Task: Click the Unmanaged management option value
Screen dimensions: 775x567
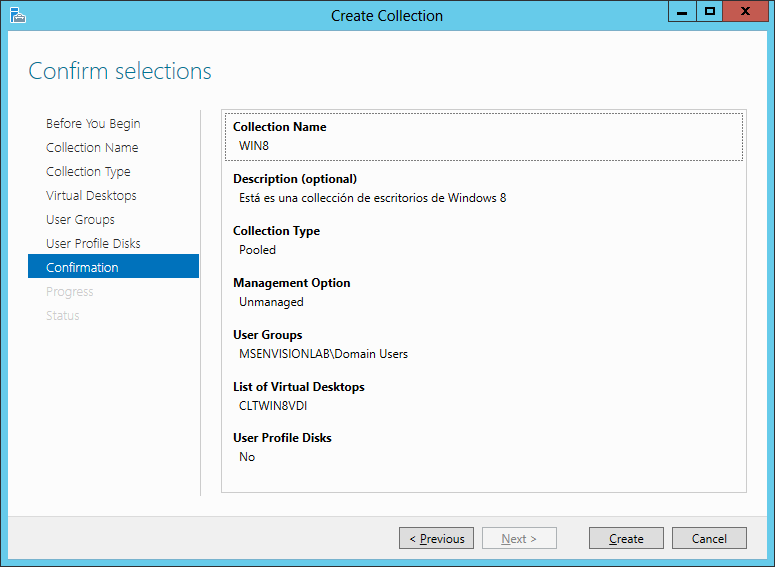Action: click(271, 302)
